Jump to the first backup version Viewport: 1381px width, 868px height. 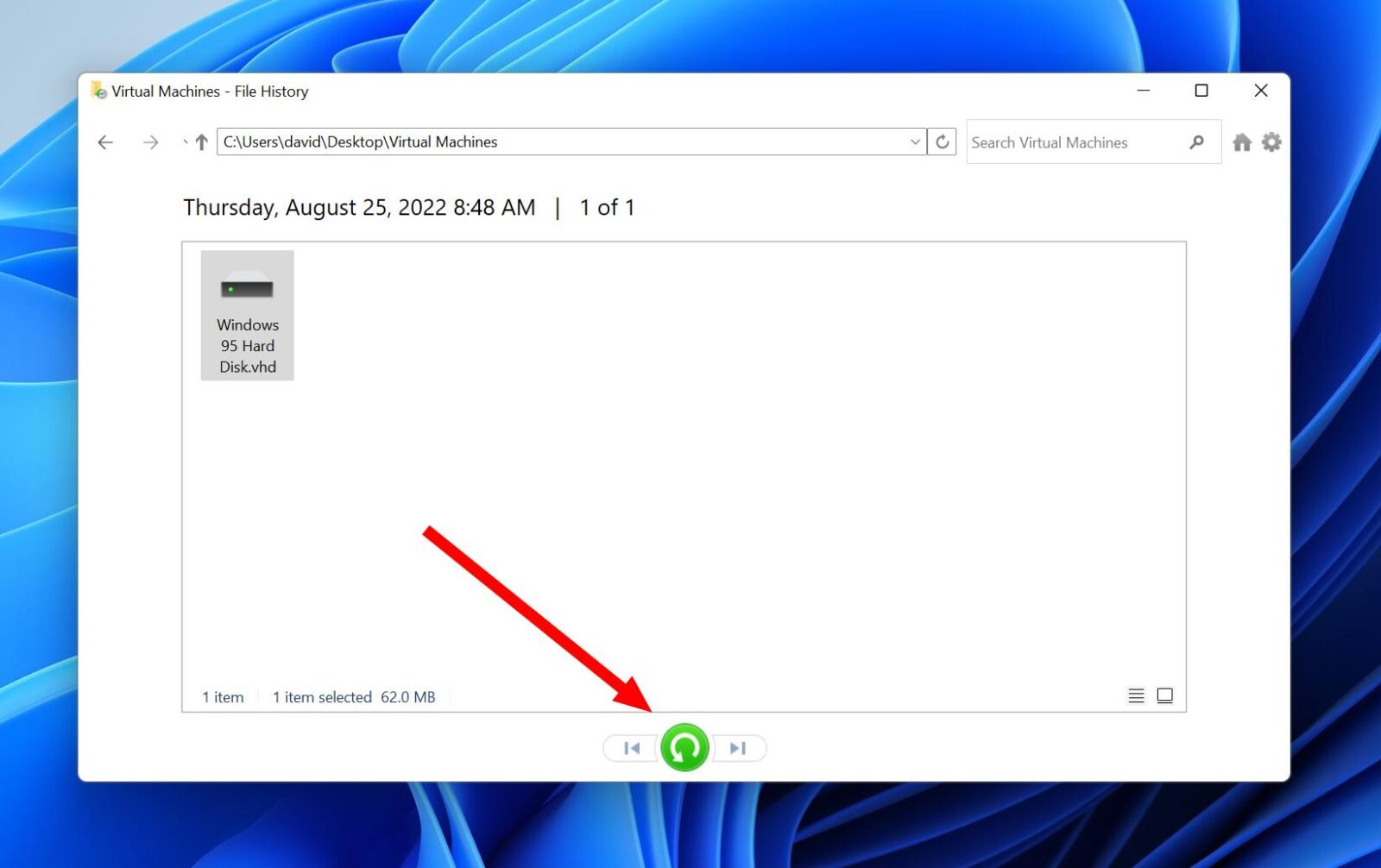[631, 748]
